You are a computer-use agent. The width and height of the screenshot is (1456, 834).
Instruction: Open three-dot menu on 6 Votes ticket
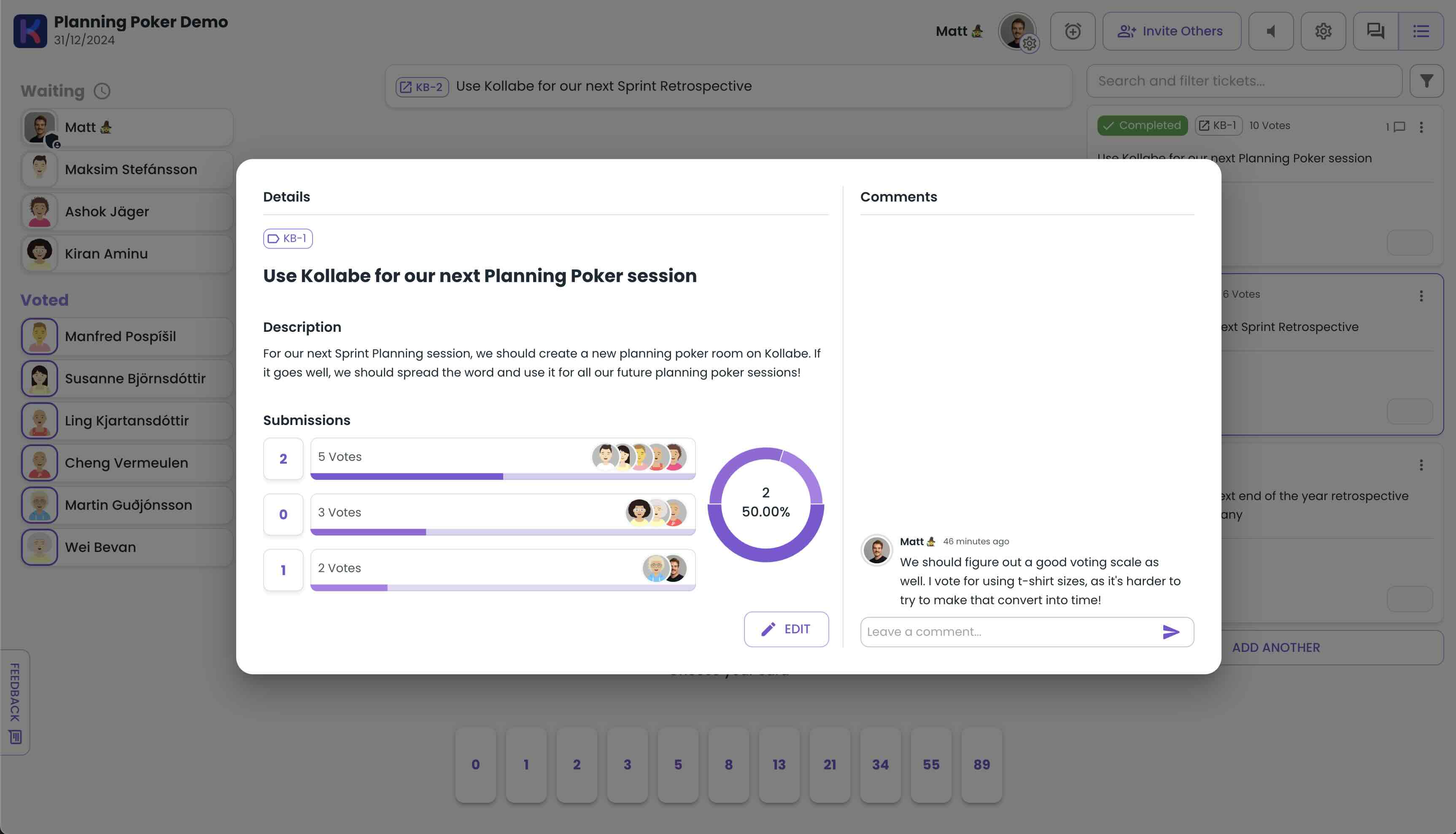(x=1421, y=296)
